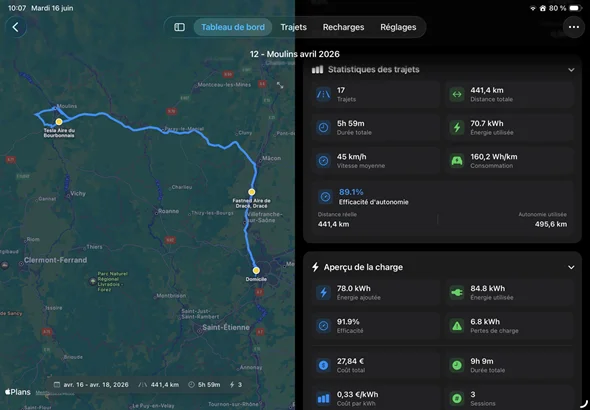The image size is (590, 410).
Task: Click the battery 80 % indicator
Action: tap(565, 8)
